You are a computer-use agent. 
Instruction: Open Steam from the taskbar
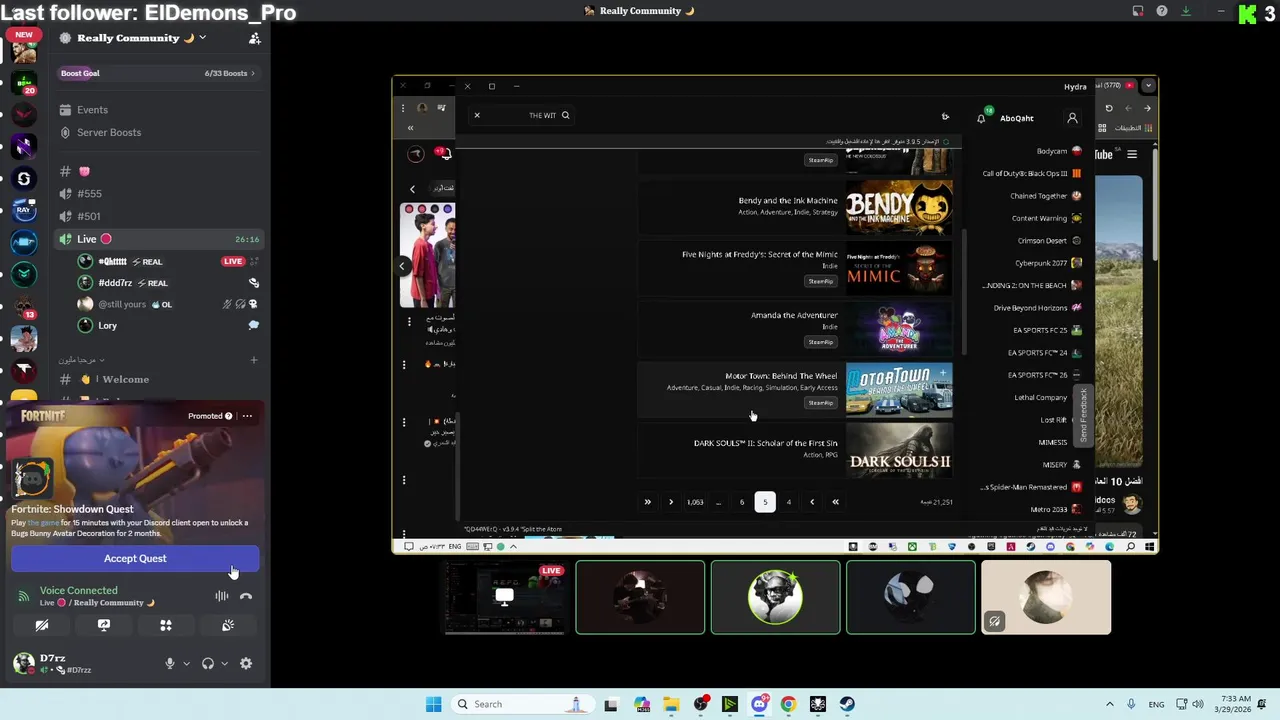coord(847,704)
